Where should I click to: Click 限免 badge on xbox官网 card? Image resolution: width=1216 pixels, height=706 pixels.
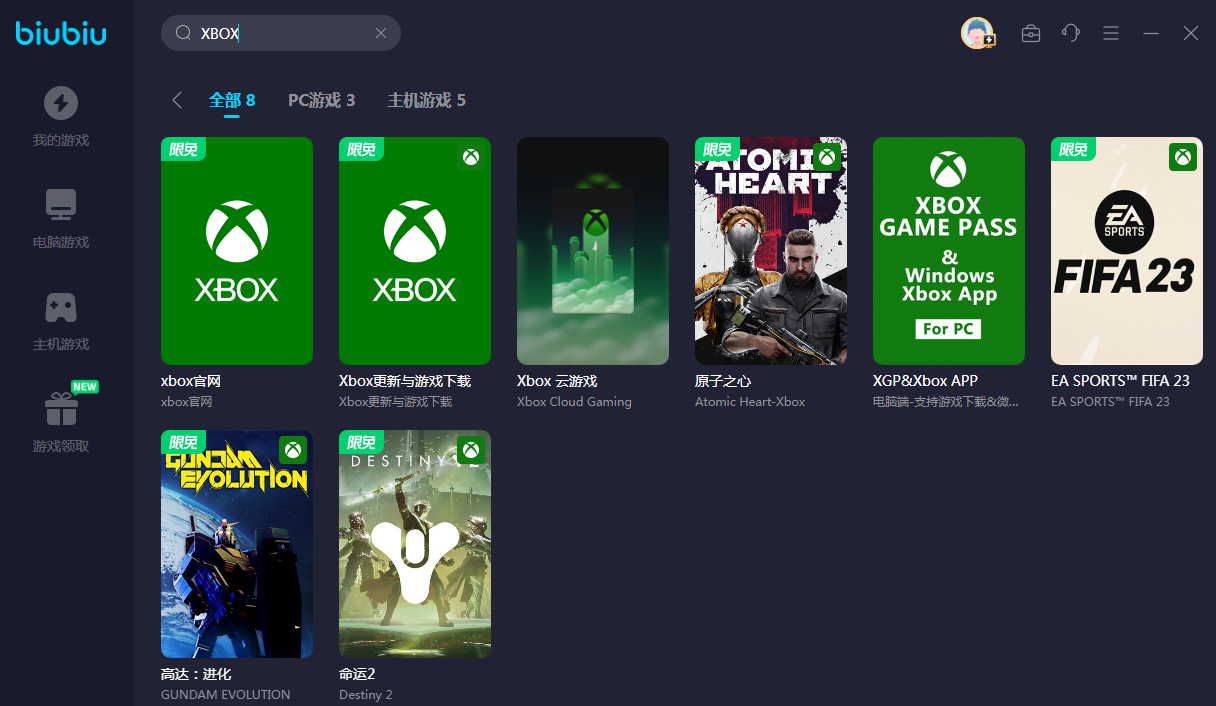[183, 149]
